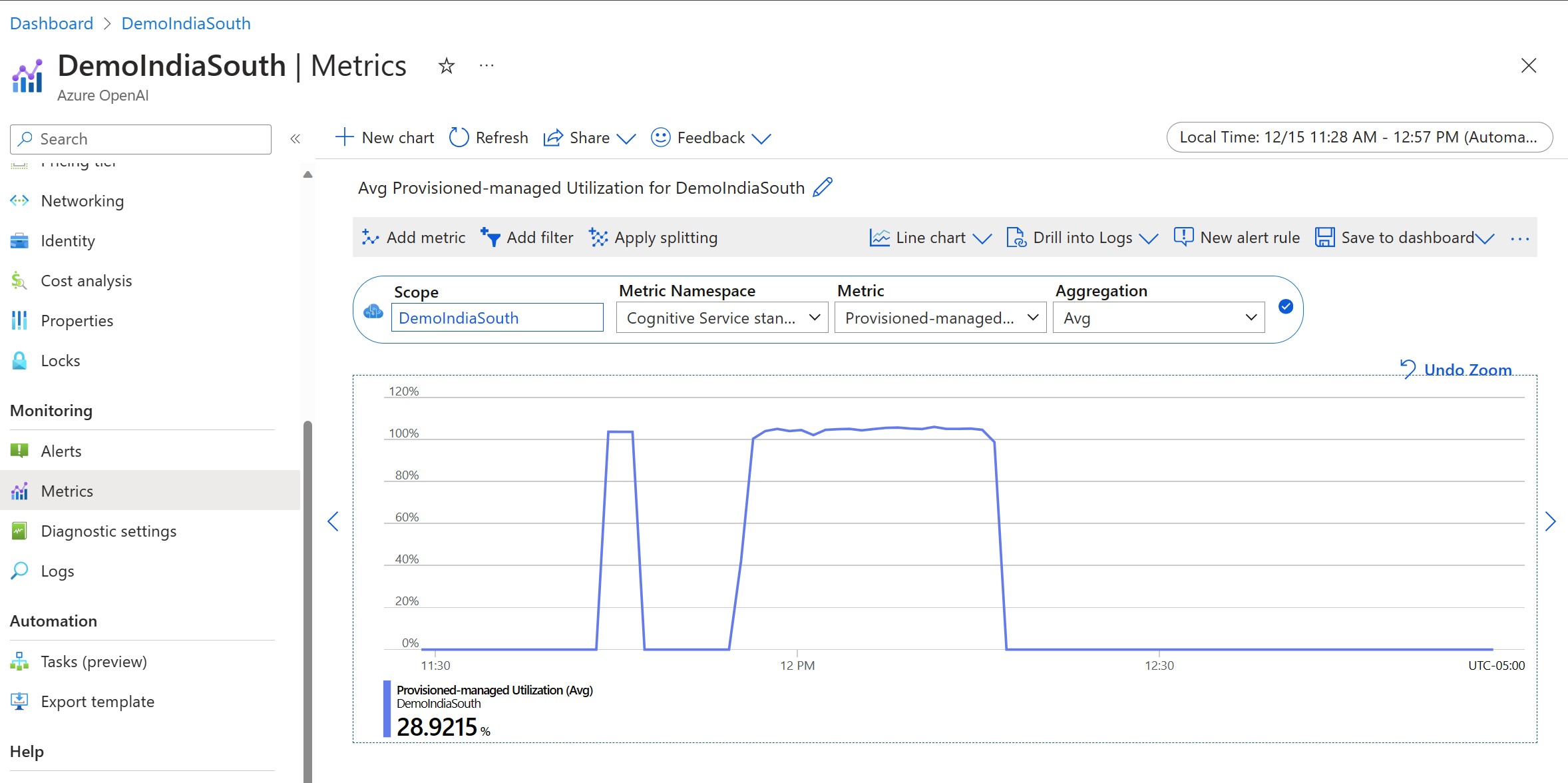The width and height of the screenshot is (1568, 783).
Task: Click the Add metric icon
Action: click(370, 238)
